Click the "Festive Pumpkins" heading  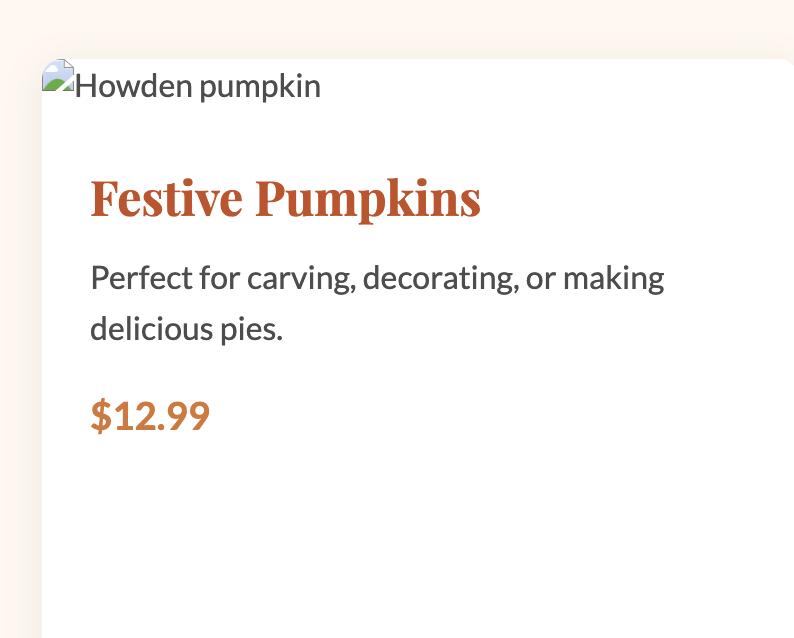coord(285,198)
